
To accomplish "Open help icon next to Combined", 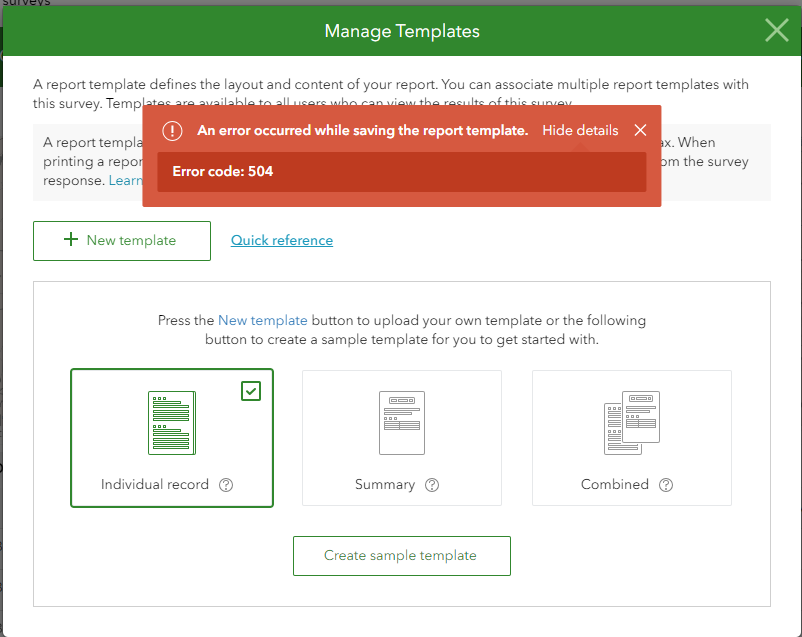I will [666, 485].
